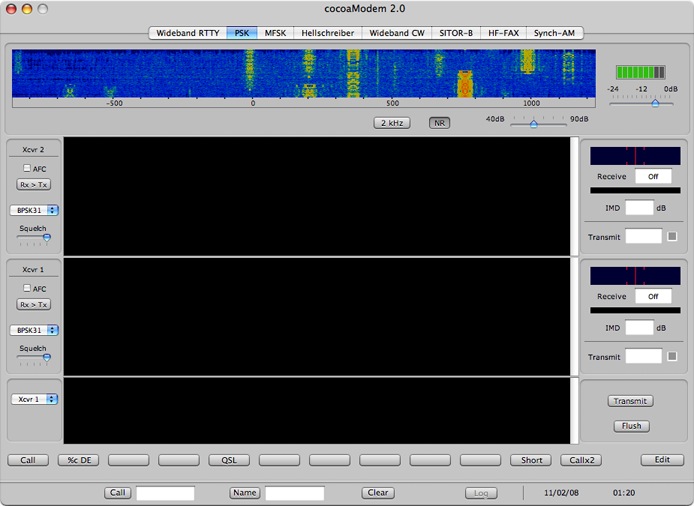
Task: Click the strong red signal in the waterfall
Action: click(x=465, y=84)
